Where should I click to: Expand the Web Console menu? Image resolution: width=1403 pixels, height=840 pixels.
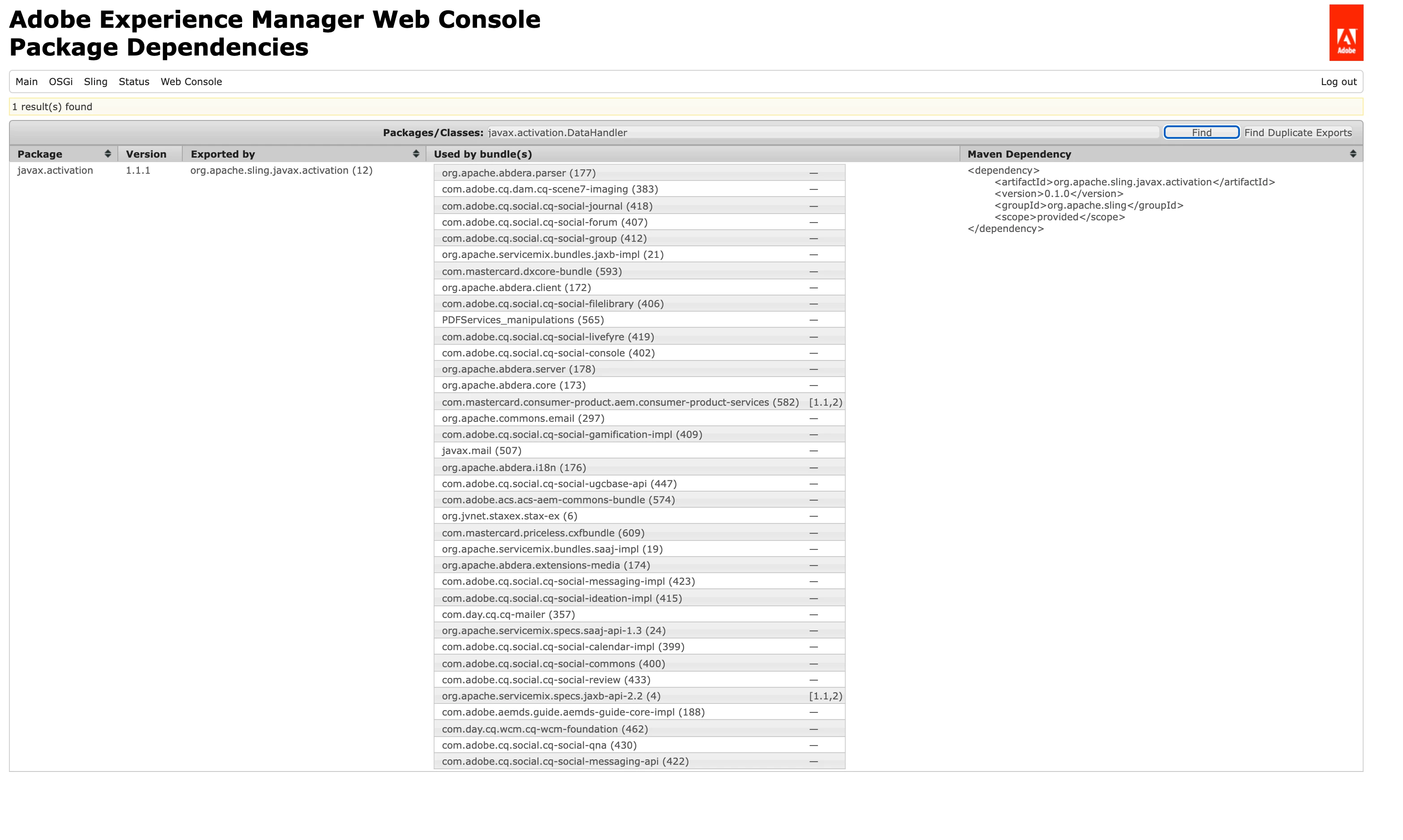[191, 81]
